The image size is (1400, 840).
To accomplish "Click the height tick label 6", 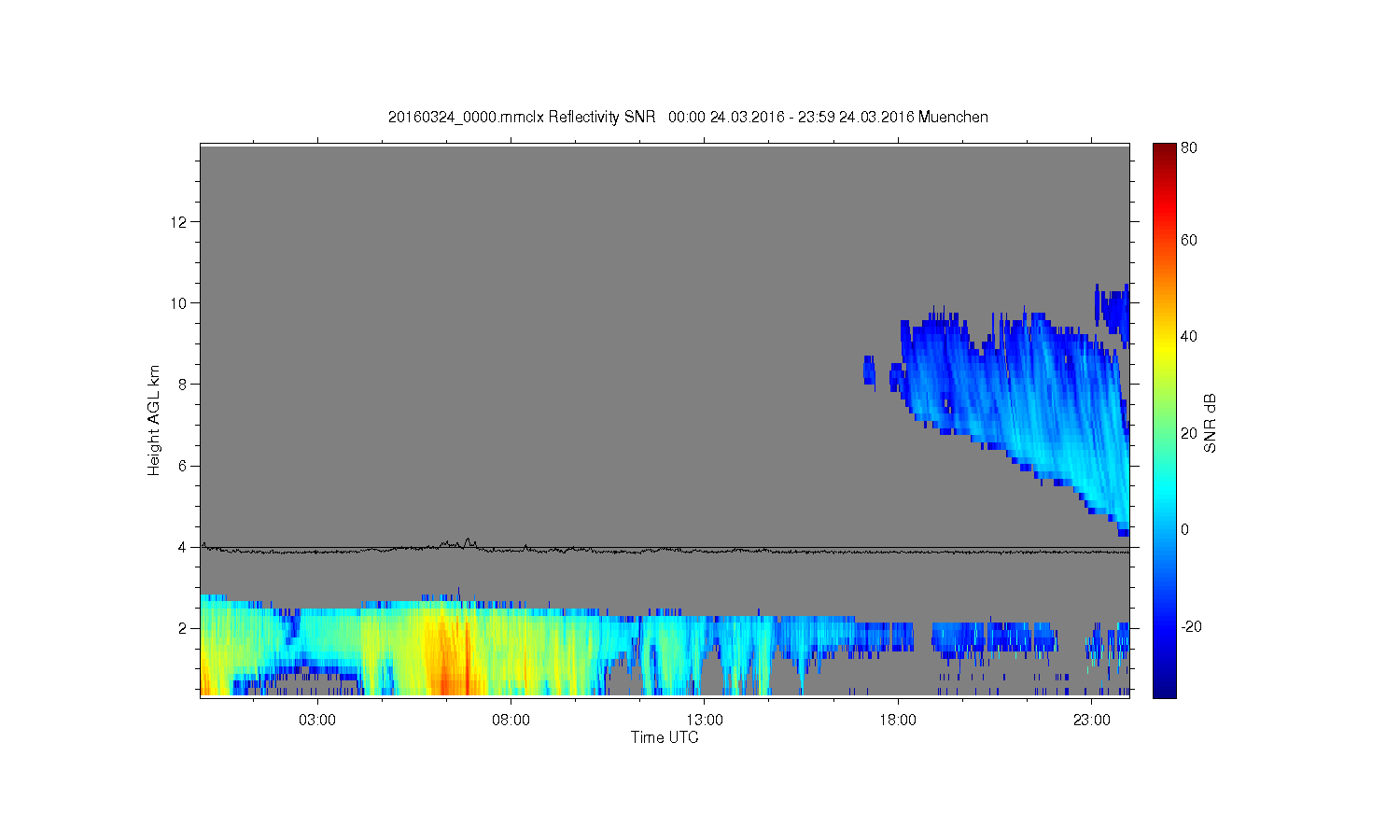I will pyautogui.click(x=184, y=466).
